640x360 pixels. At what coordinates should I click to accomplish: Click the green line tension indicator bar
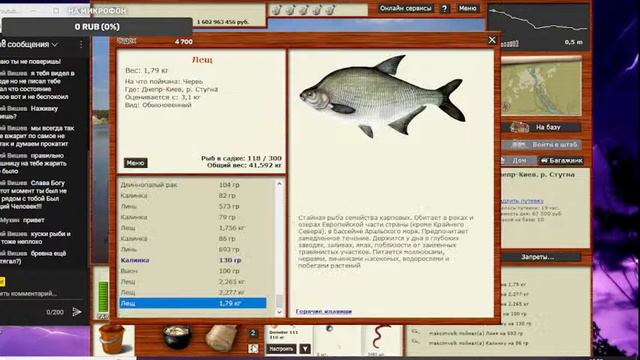click(103, 297)
